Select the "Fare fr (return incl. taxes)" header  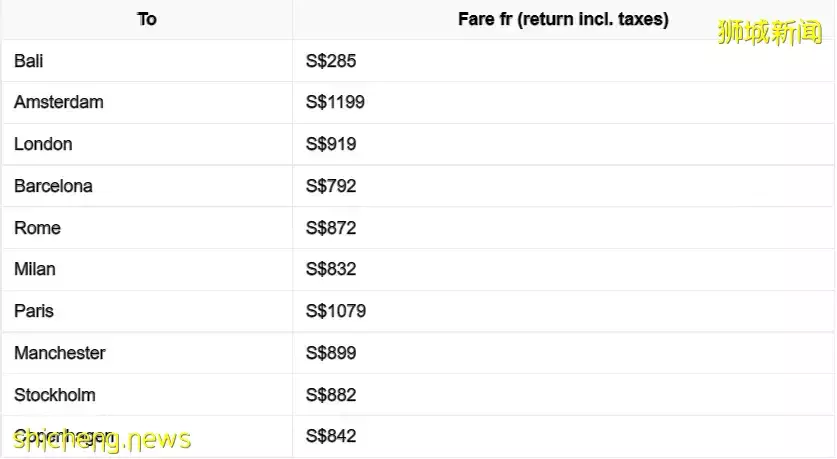[563, 19]
